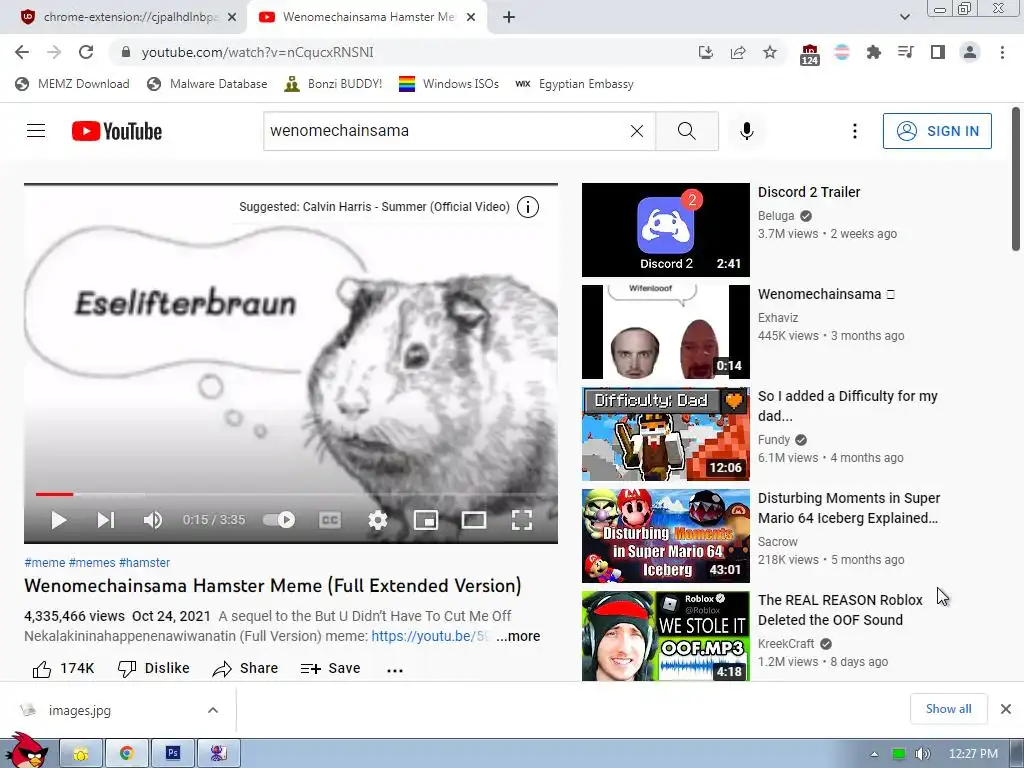Open the youtu.be link in description

pyautogui.click(x=430, y=636)
